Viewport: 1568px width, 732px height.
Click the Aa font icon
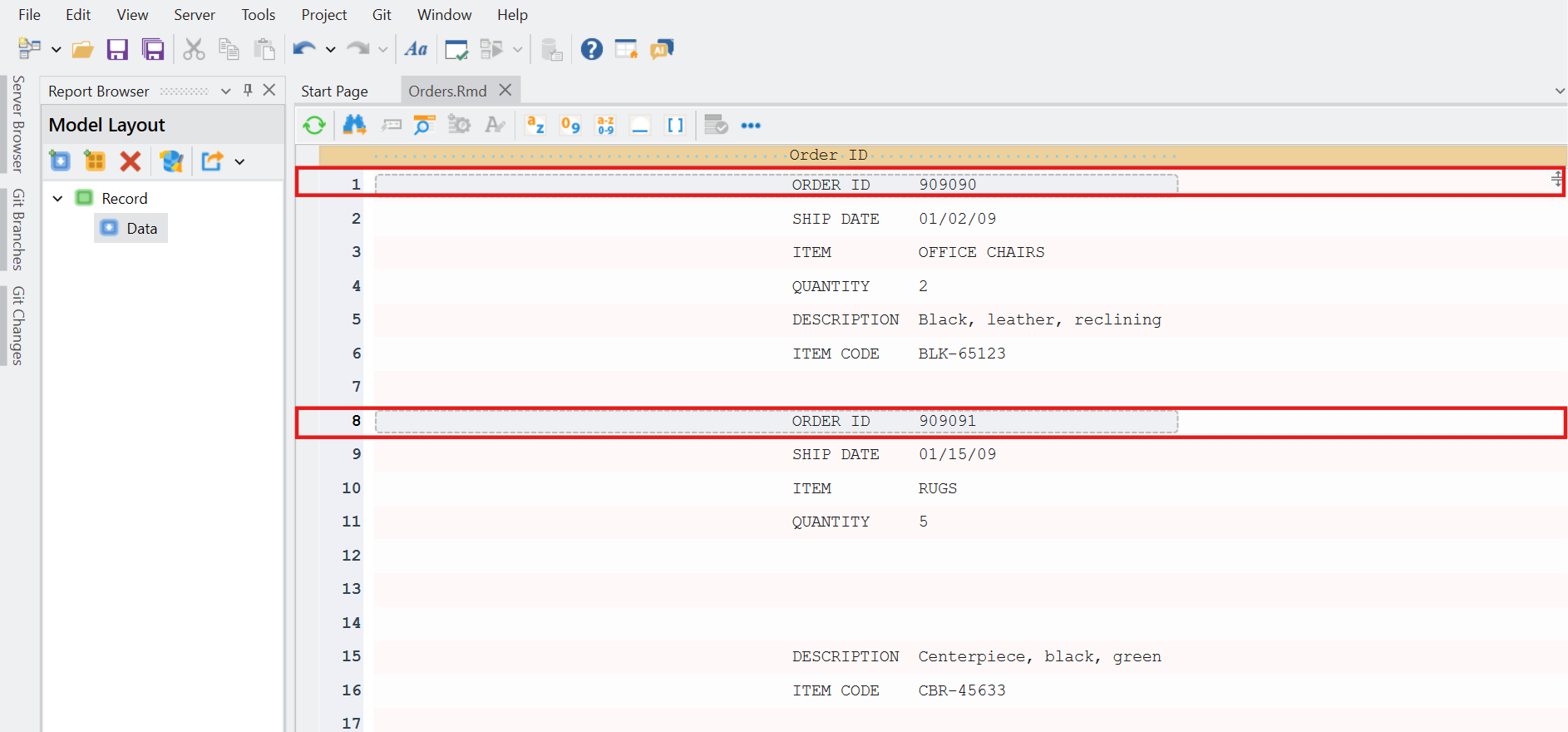416,50
